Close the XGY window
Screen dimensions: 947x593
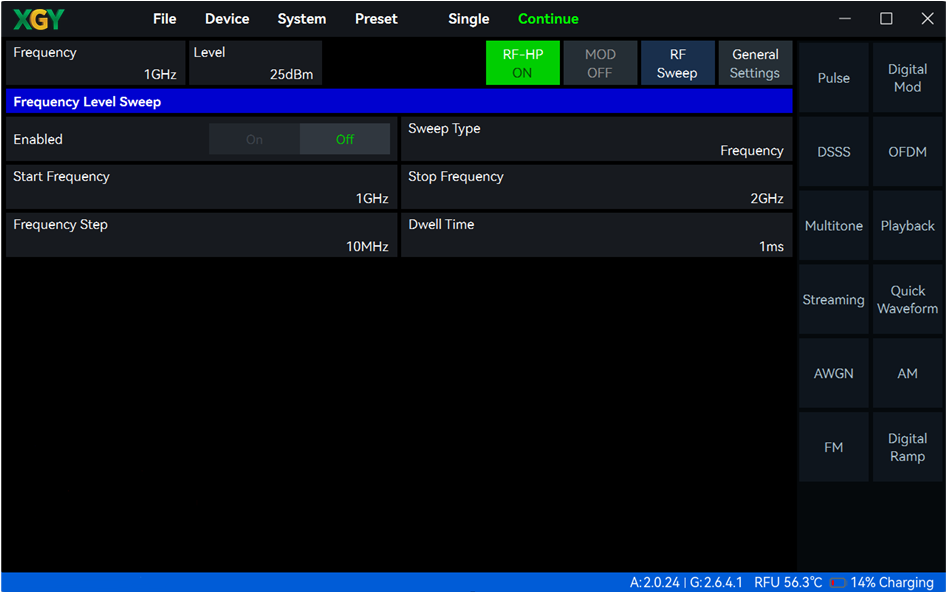[928, 19]
